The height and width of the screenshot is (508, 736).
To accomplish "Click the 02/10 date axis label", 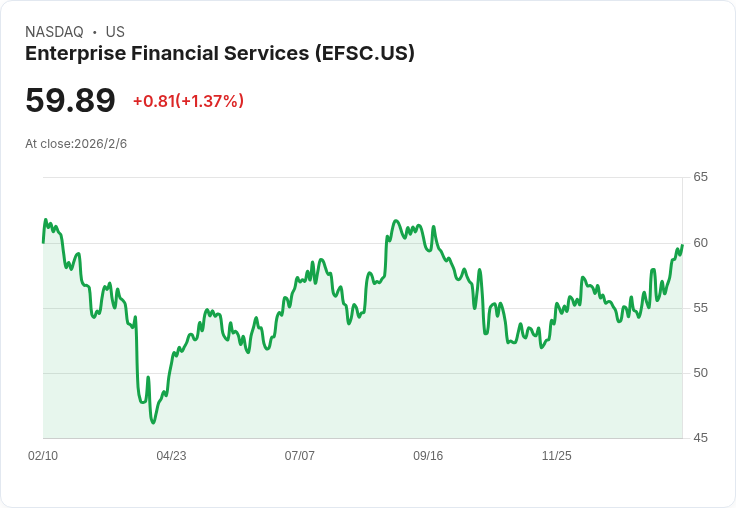I will click(43, 455).
